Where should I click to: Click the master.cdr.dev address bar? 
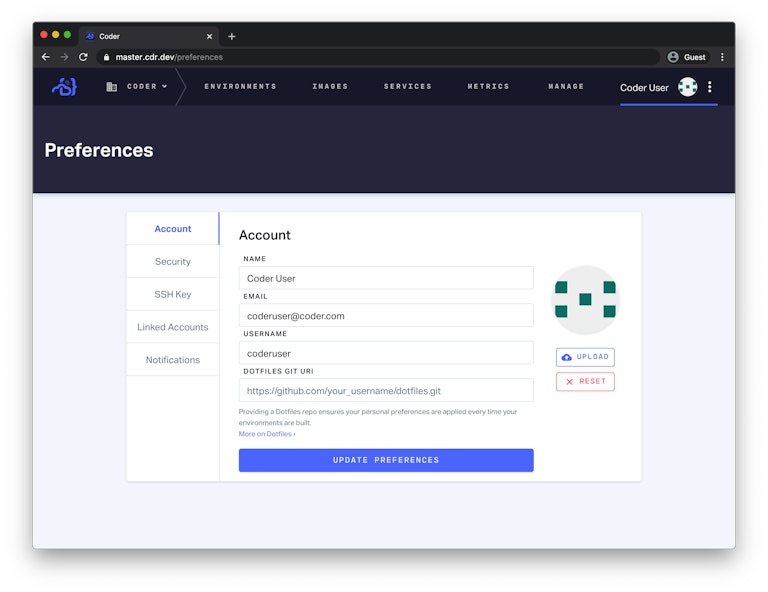377,57
